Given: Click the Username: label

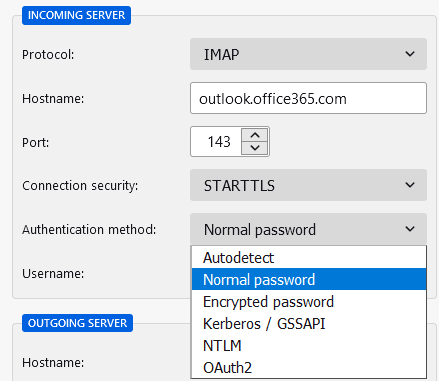Looking at the screenshot, I should coord(53,274).
